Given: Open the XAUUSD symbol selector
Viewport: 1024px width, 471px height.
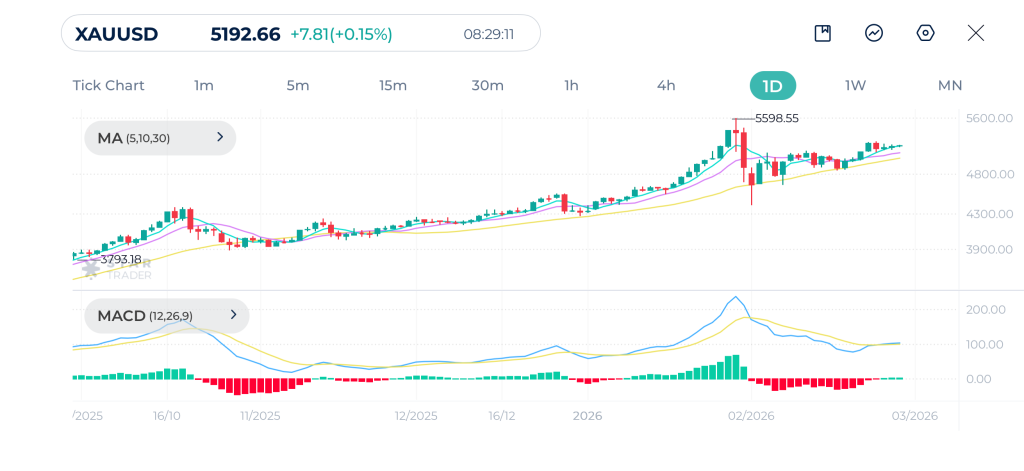Looking at the screenshot, I should click(x=117, y=34).
